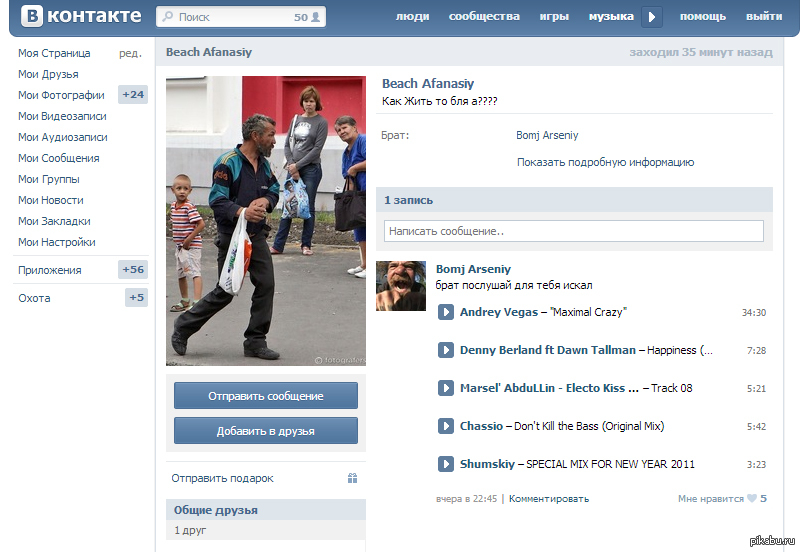Viewport: 800px width, 552px height.
Task: Go to Мои Аудиозаписи in the sidebar
Action: (63, 137)
